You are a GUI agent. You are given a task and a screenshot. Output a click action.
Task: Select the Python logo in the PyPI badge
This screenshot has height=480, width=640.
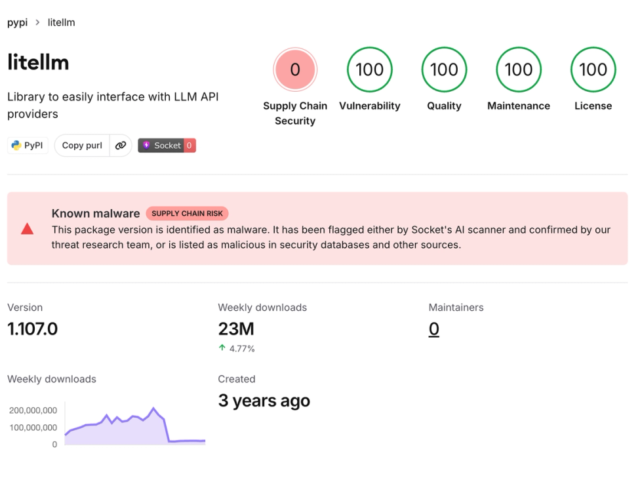[x=16, y=145]
